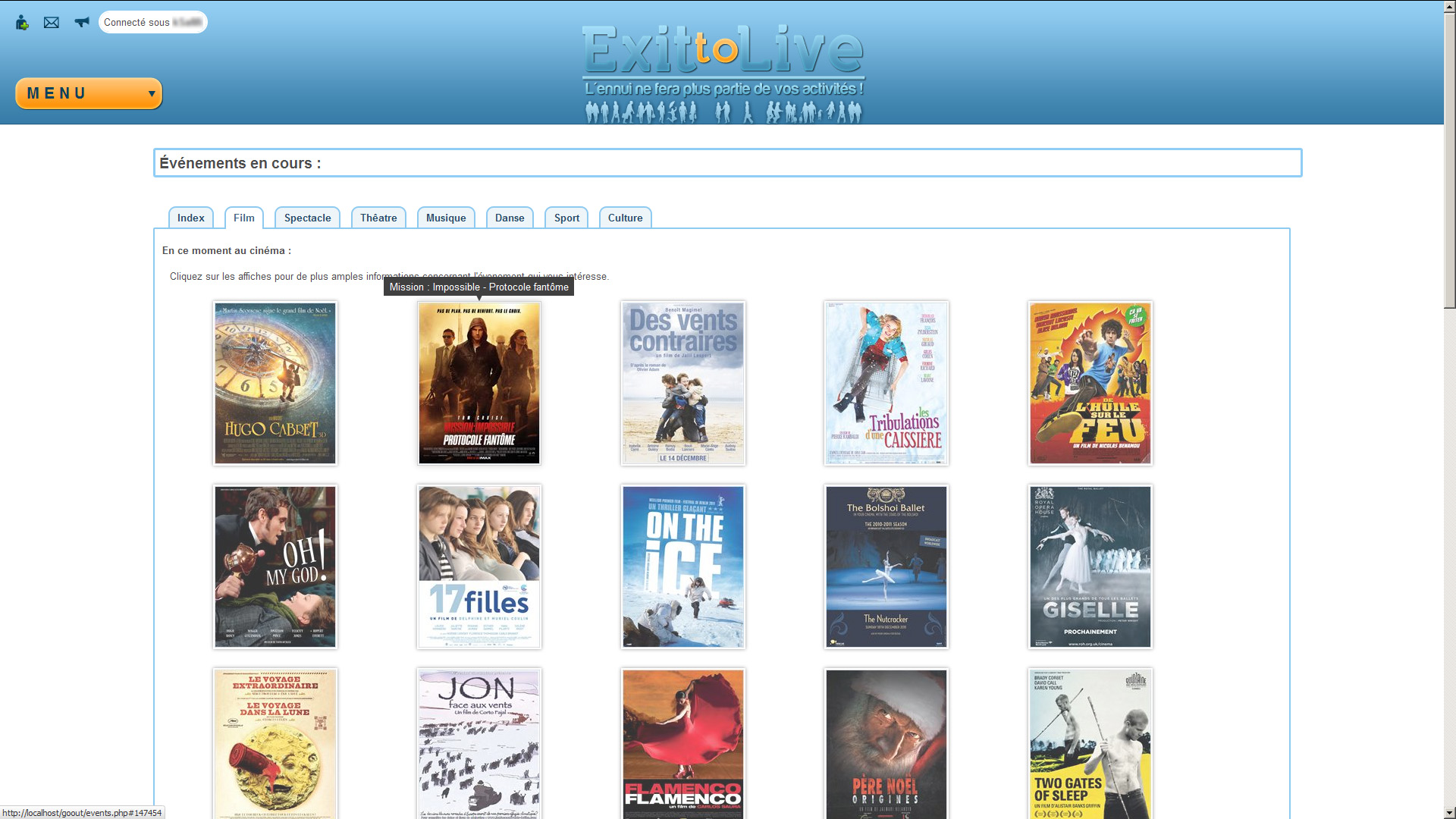Open the Culture tab
This screenshot has height=819, width=1456.
[626, 218]
